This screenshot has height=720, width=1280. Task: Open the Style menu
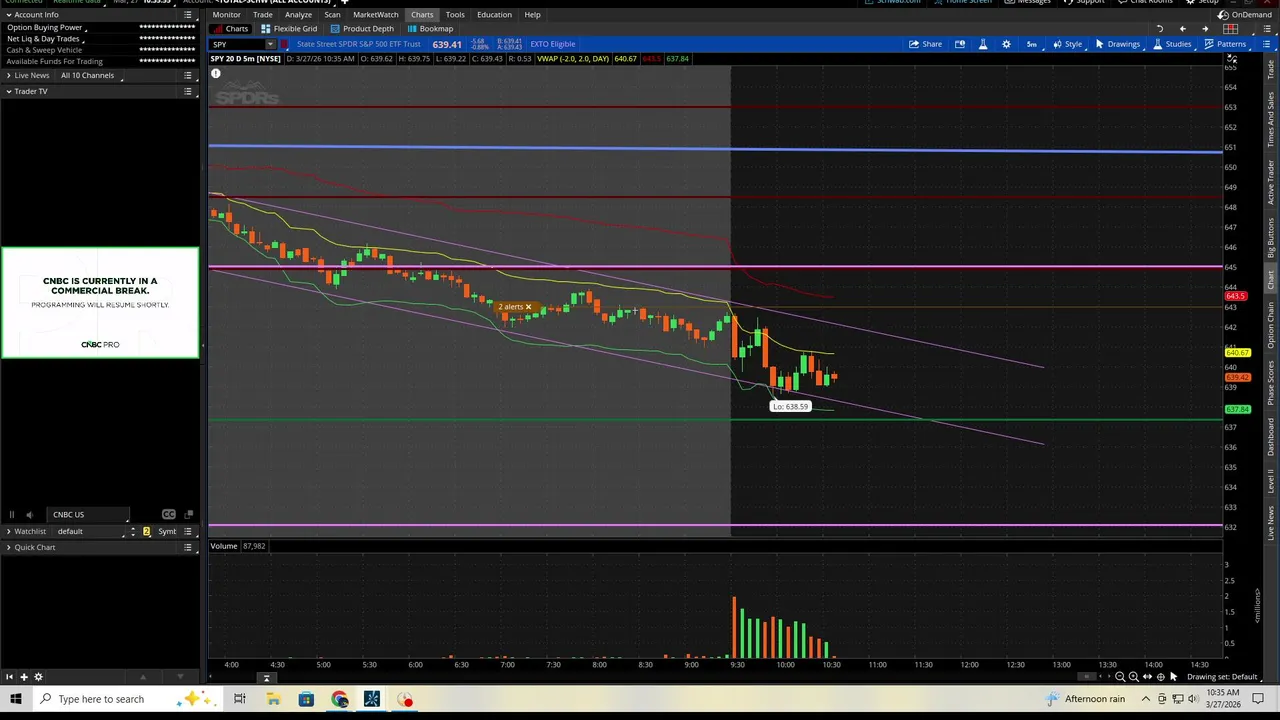click(1067, 44)
